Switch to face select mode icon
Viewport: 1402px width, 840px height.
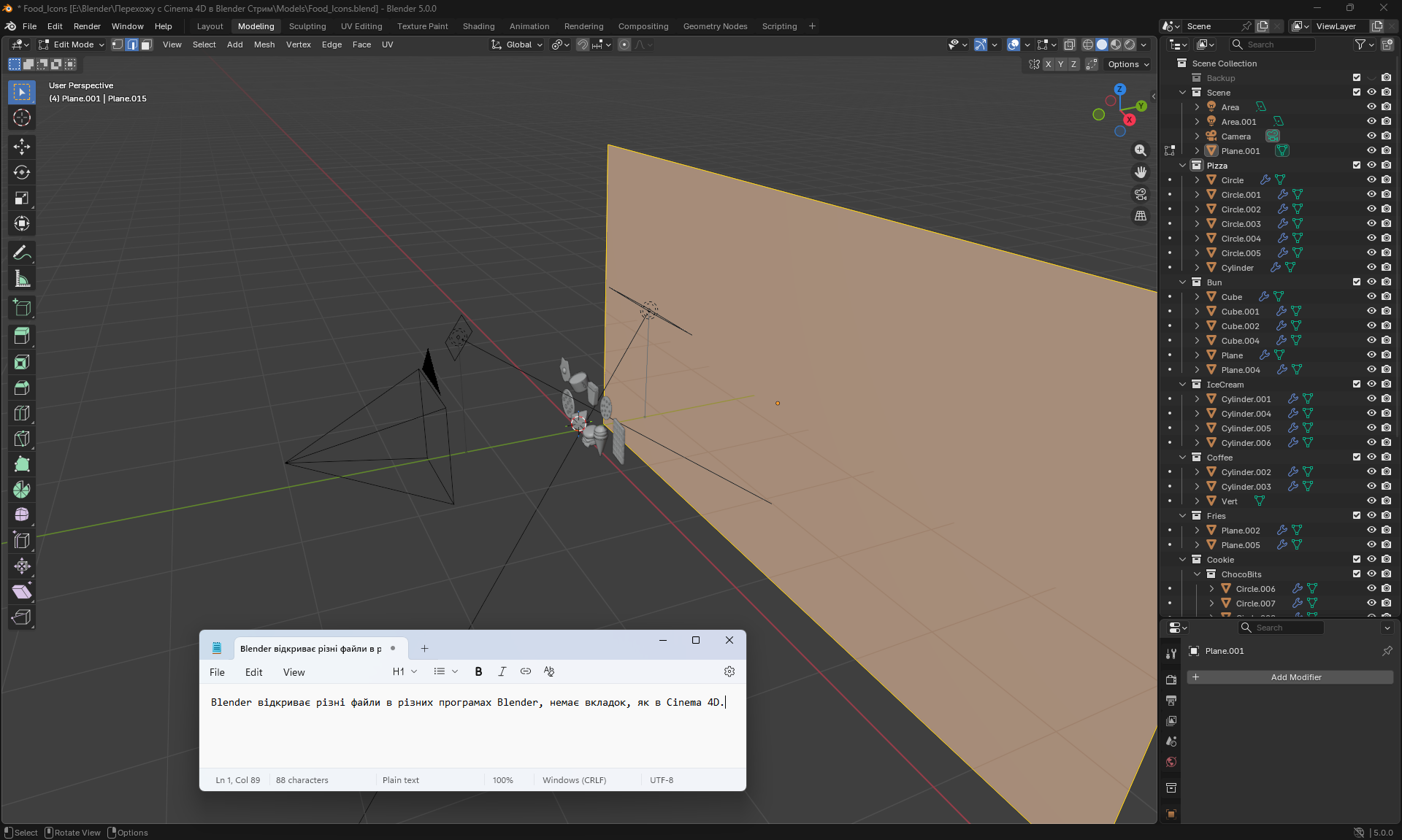click(x=146, y=45)
